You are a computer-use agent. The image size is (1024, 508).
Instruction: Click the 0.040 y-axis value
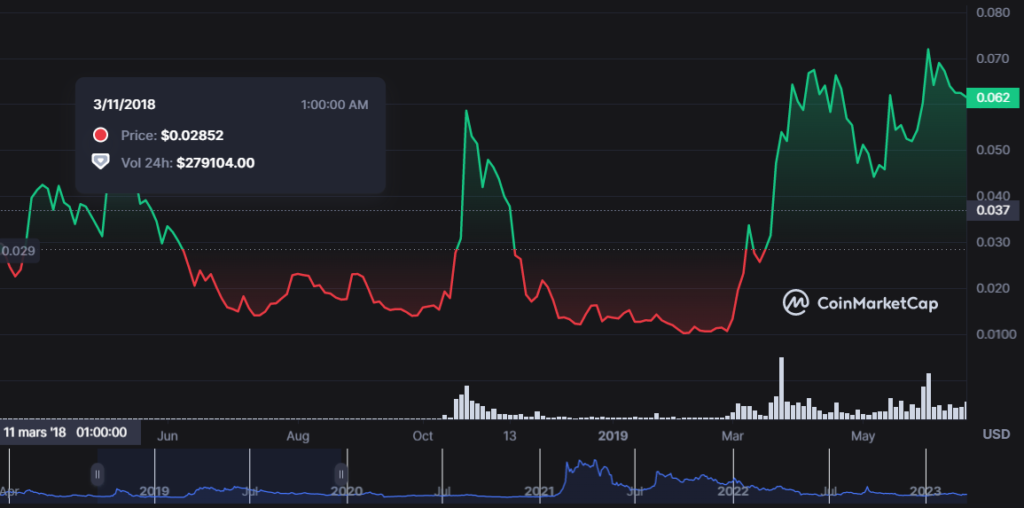(993, 196)
